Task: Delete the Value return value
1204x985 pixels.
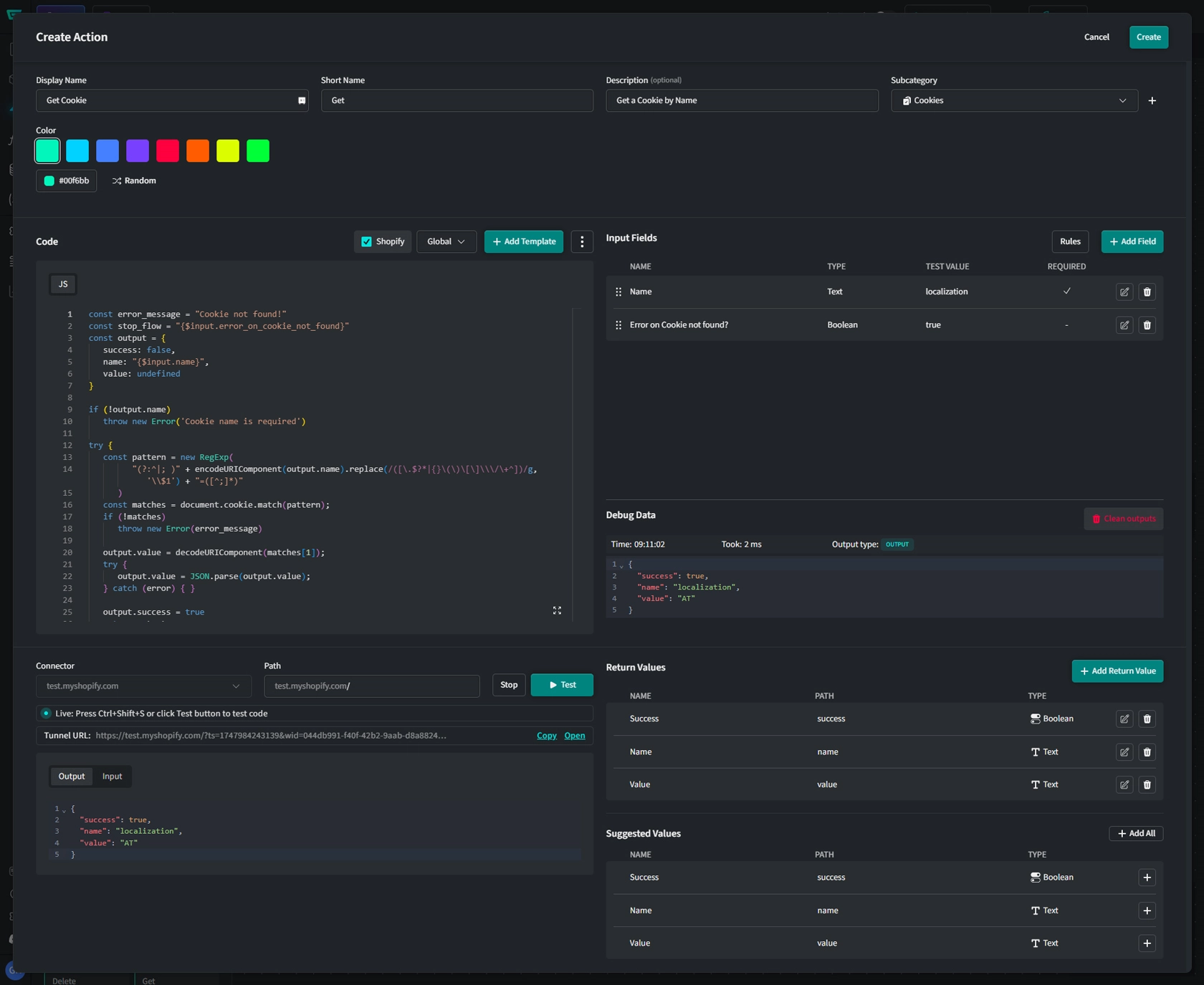Action: [1147, 784]
